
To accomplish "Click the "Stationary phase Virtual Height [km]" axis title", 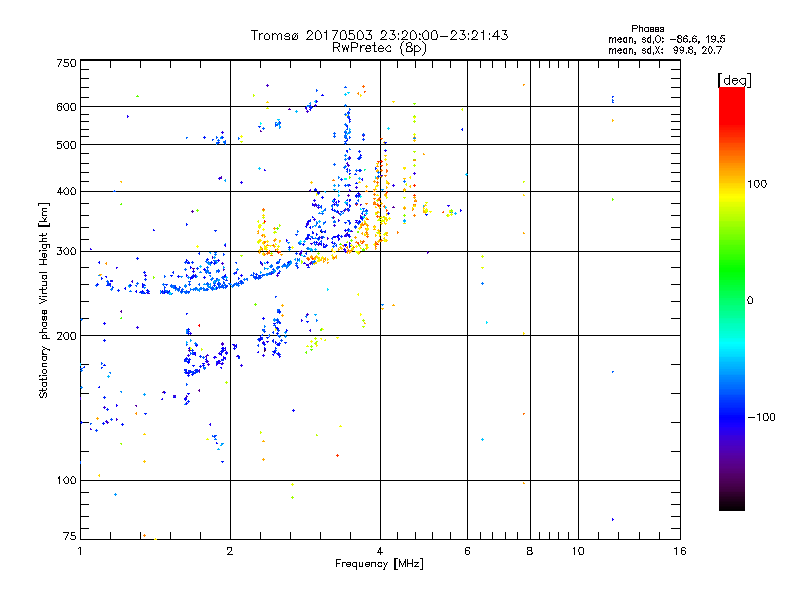I will [44, 300].
